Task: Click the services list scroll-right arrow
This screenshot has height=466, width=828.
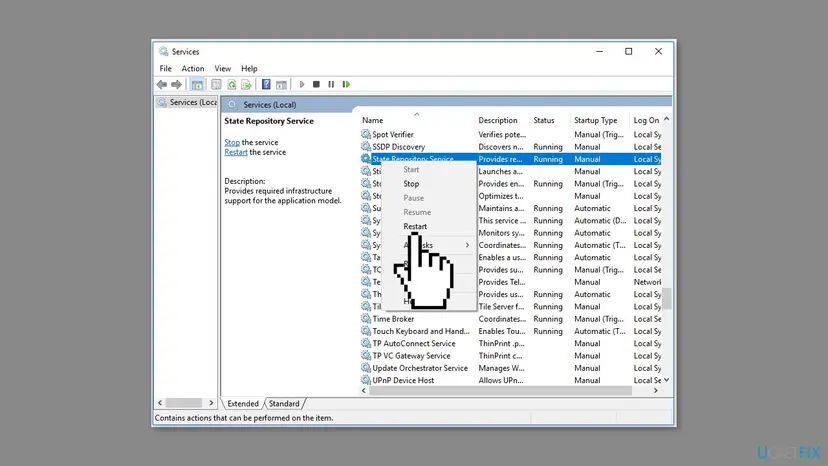Action: (x=656, y=391)
